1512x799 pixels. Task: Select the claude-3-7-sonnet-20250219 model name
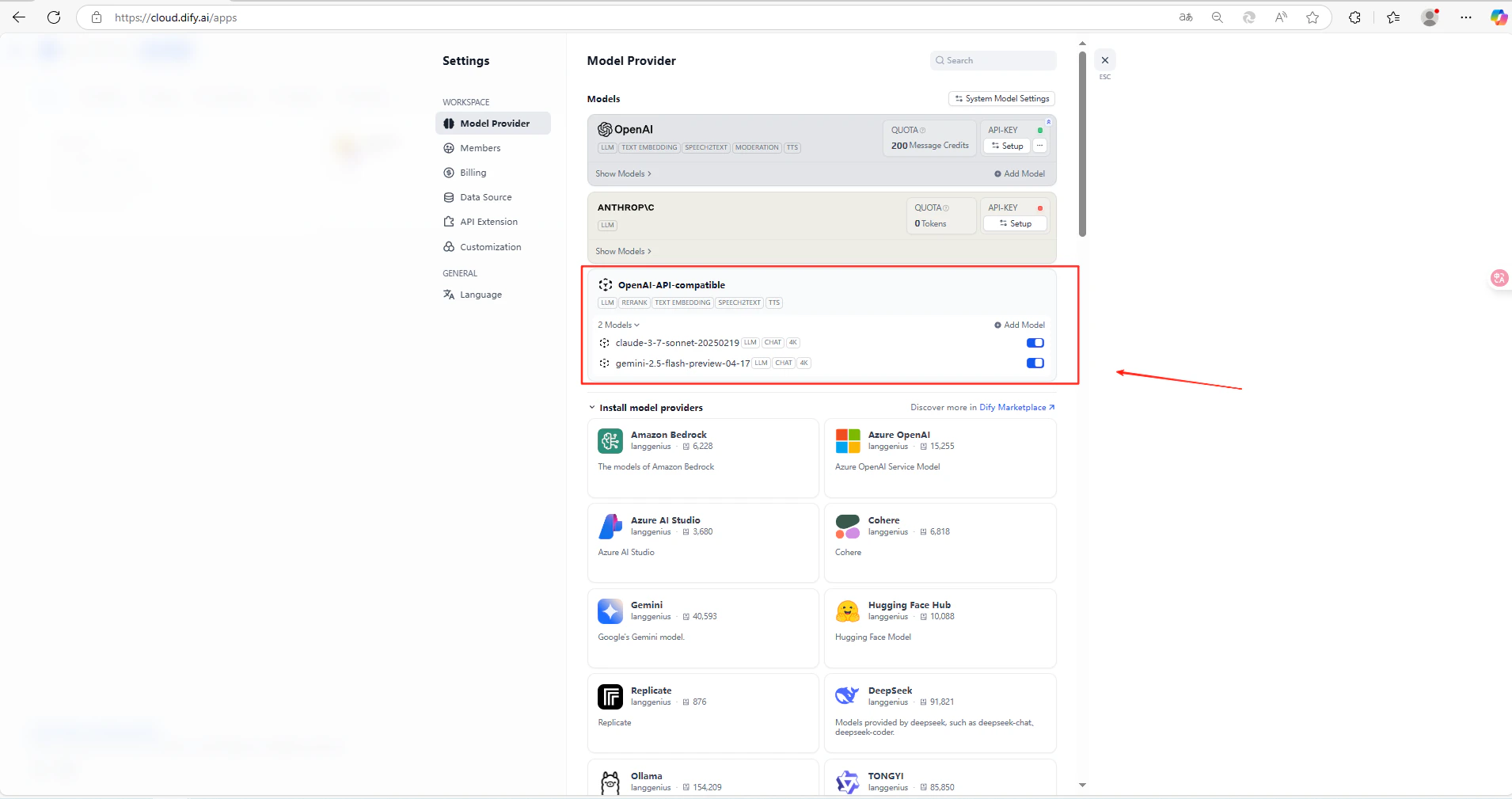click(x=677, y=343)
